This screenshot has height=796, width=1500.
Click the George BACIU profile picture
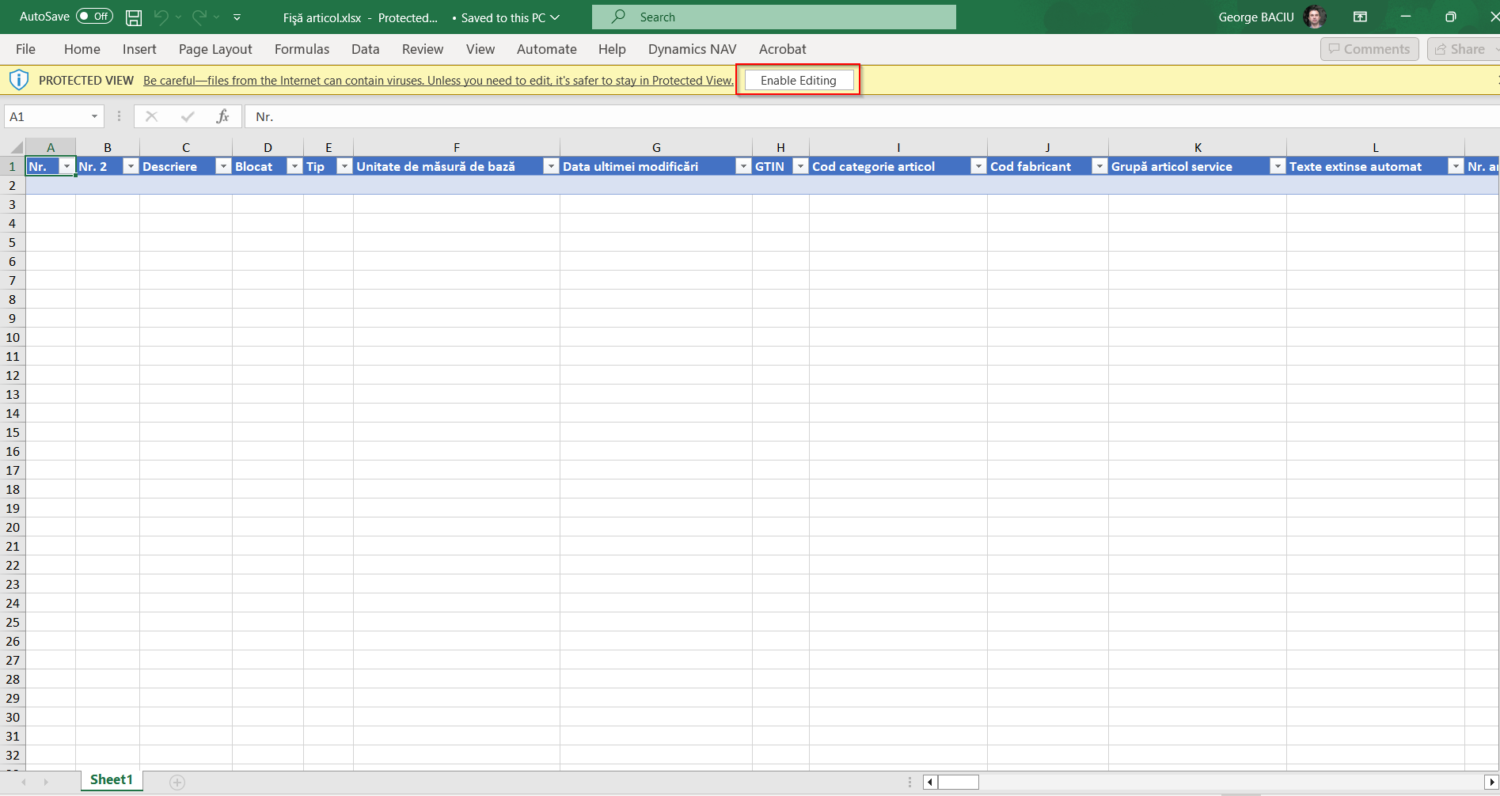click(1314, 16)
